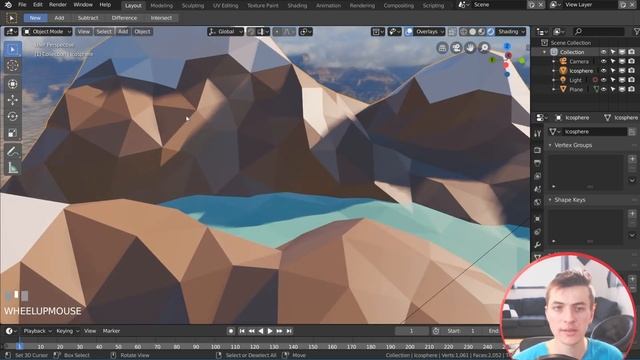Pick the Measure tool
This screenshot has width=640, height=360.
point(13,168)
